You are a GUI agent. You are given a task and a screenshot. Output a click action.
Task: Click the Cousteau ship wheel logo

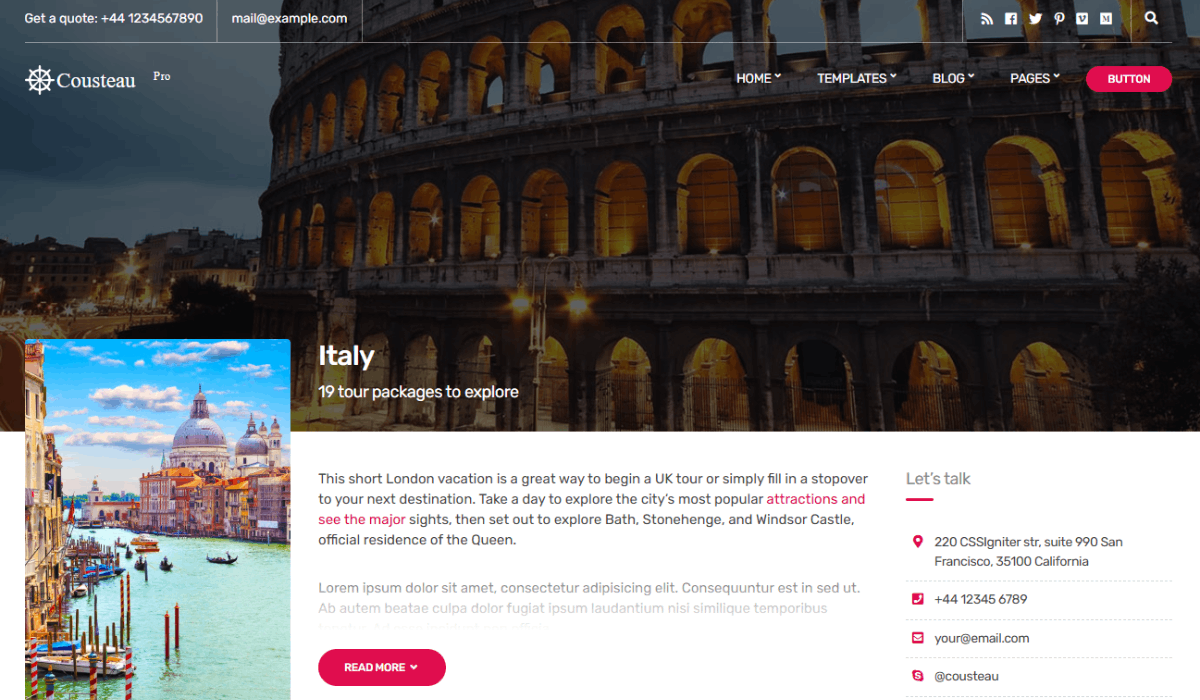click(x=38, y=80)
